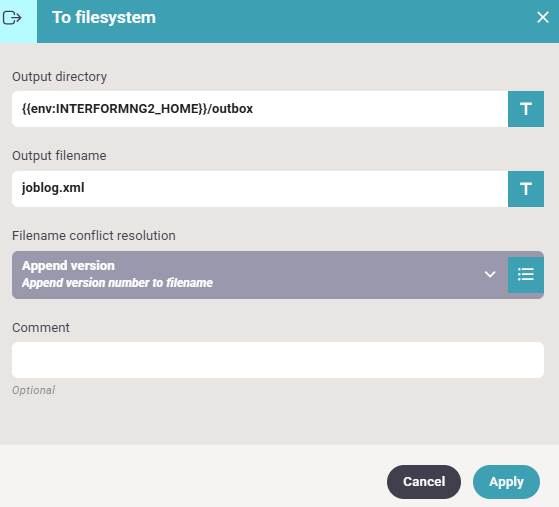
Task: Expand the chevron in Append version dropdown
Action: point(490,274)
